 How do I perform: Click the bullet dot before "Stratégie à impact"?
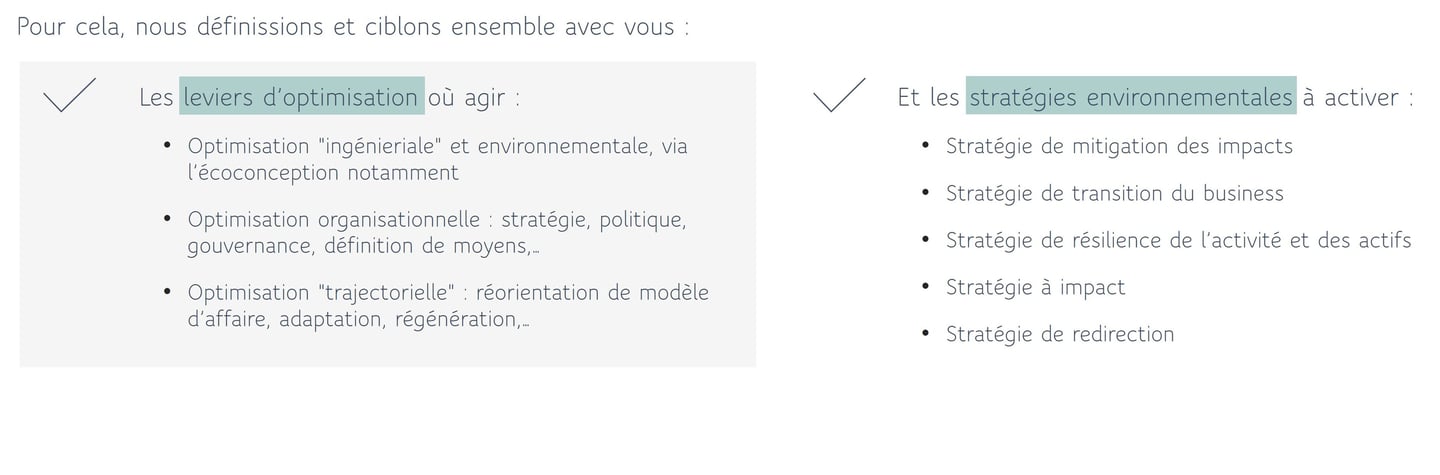(x=926, y=286)
